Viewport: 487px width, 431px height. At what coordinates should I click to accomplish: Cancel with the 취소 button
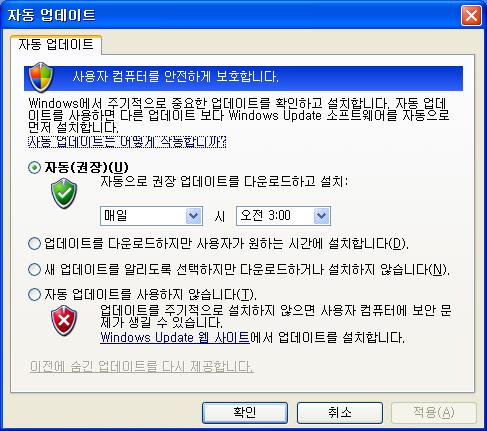pos(340,413)
